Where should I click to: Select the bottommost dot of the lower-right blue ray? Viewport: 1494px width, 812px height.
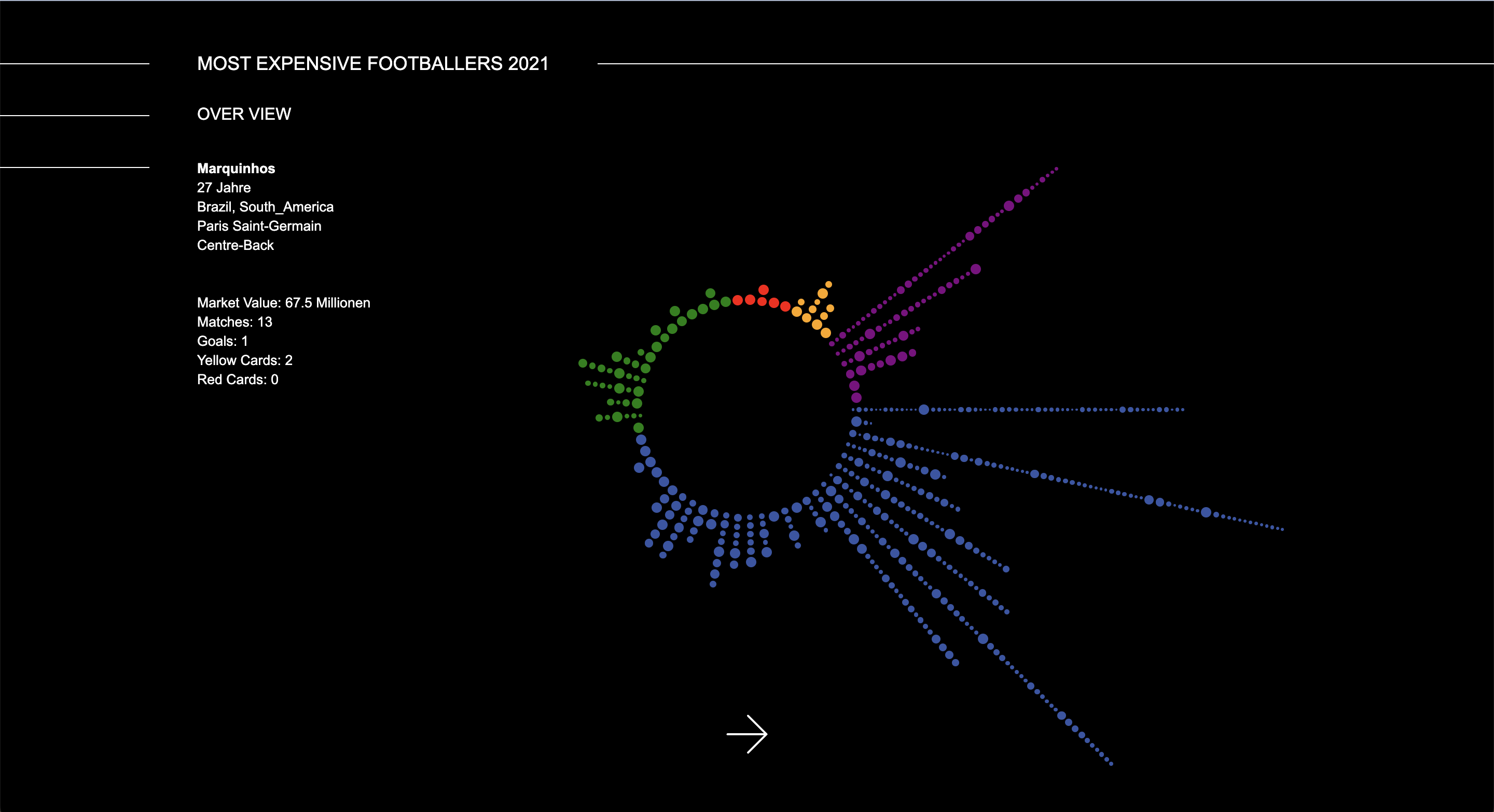(1111, 764)
